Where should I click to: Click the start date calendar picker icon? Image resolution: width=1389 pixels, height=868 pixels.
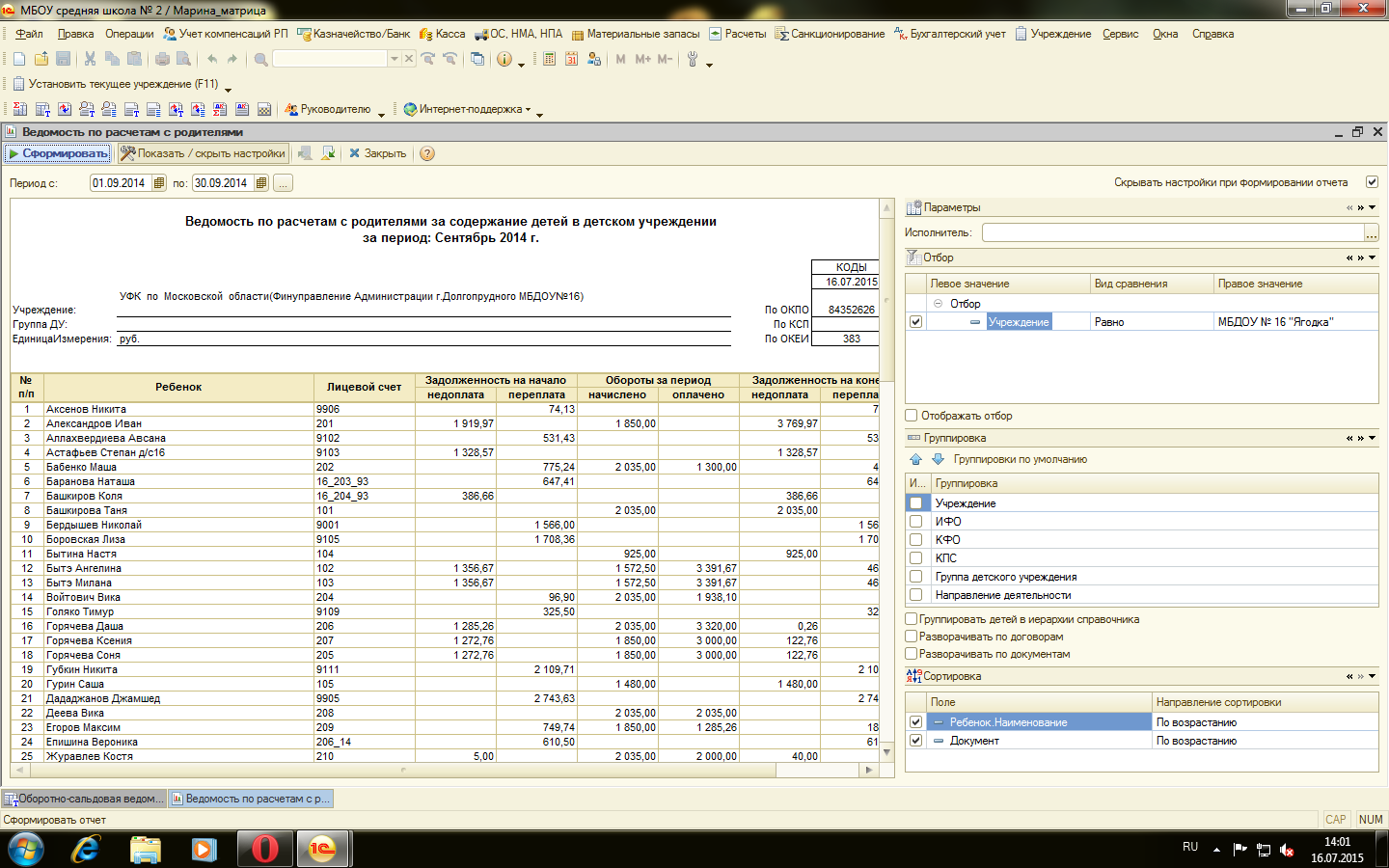pos(159,183)
